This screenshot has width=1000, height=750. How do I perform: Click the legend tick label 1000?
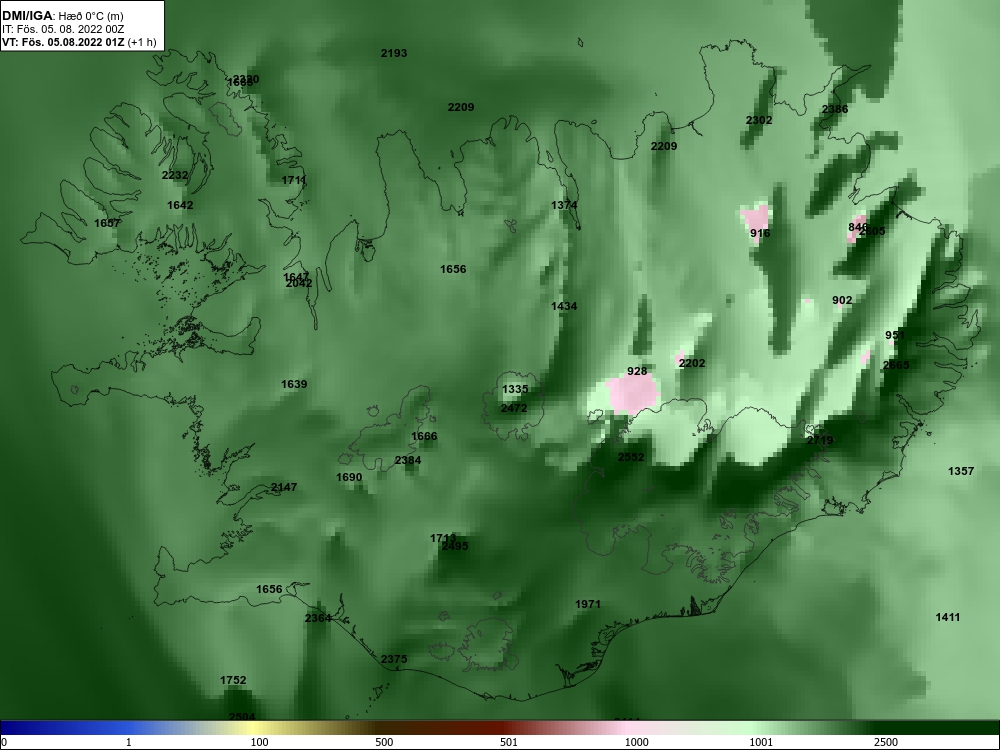point(637,742)
